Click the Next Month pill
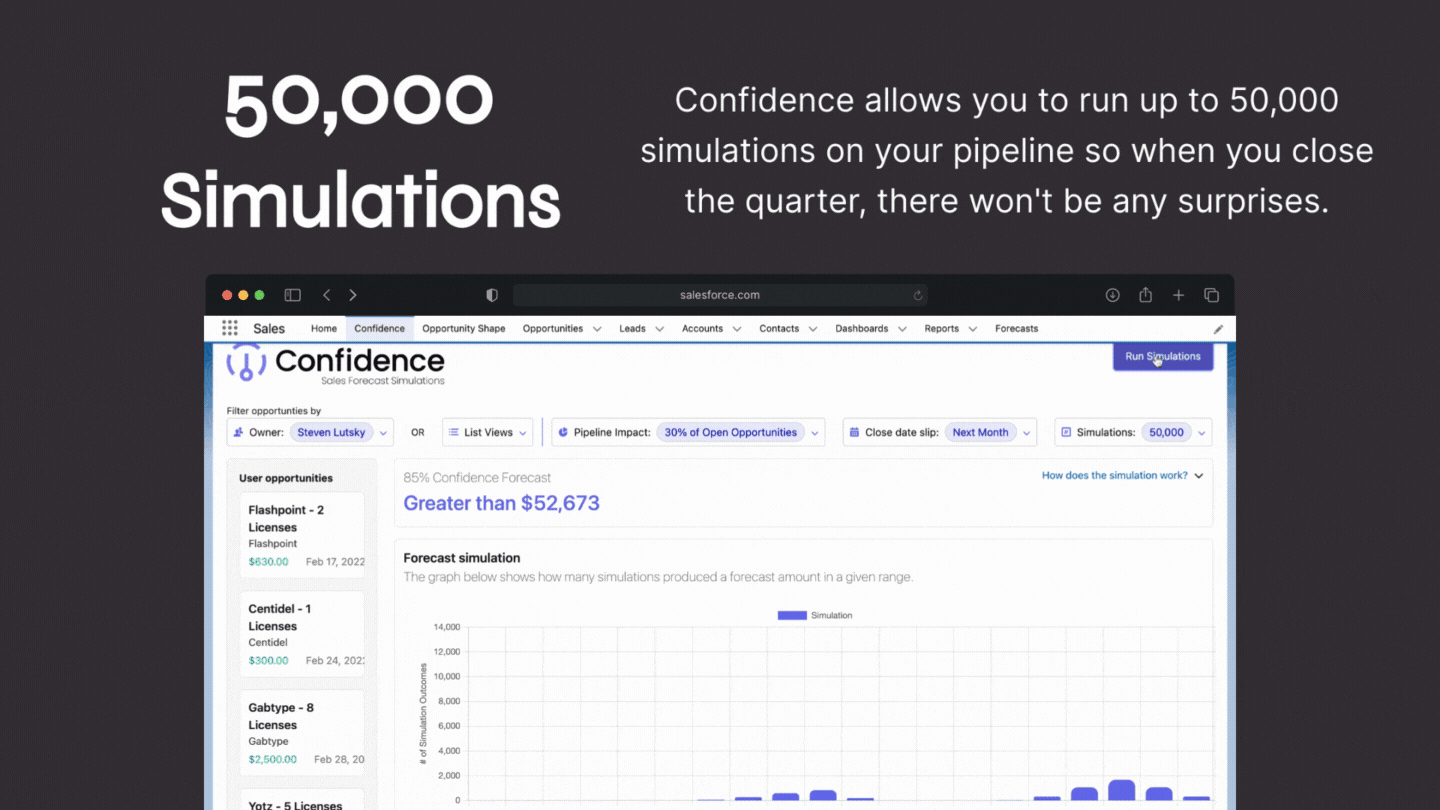 tap(980, 432)
